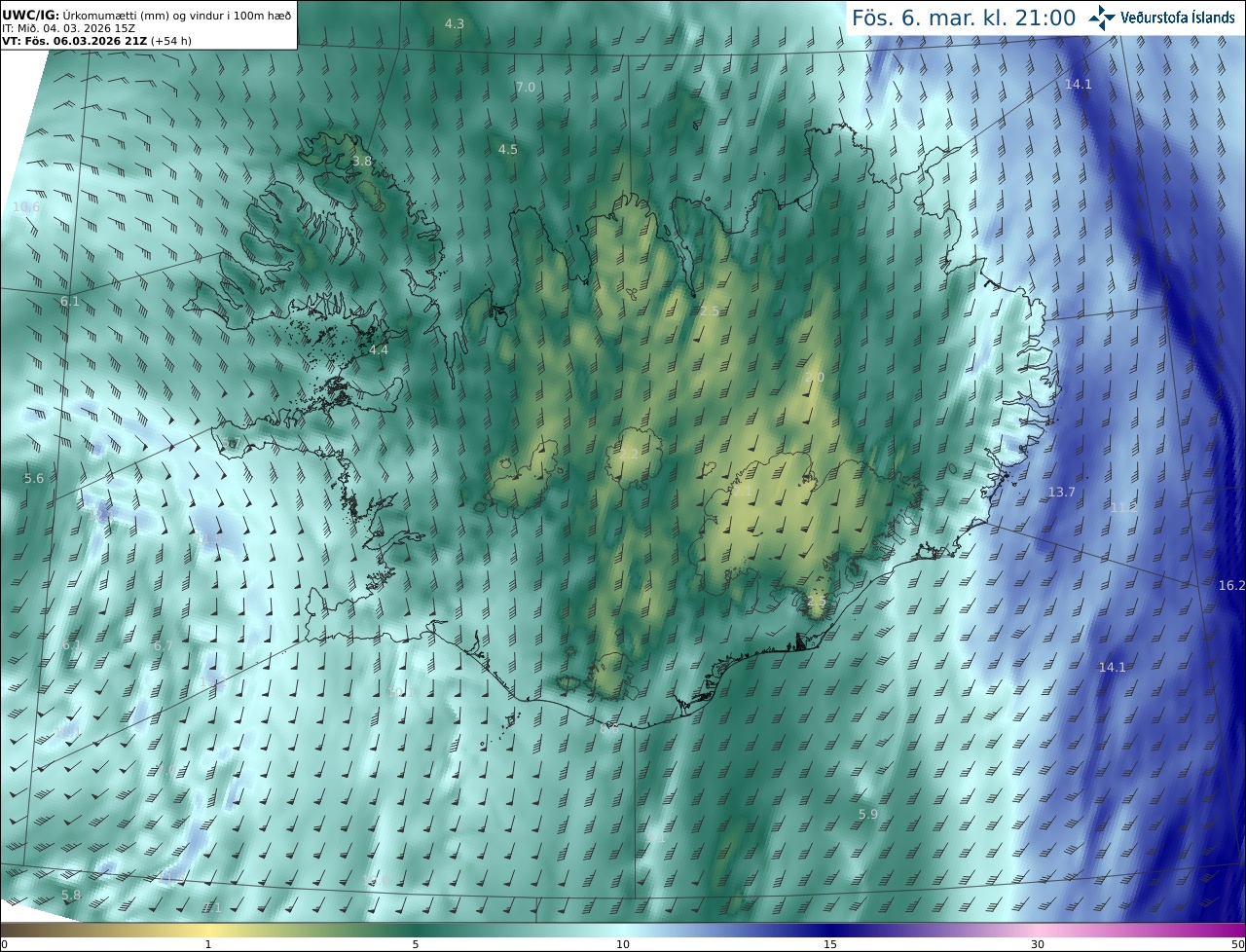Click the 4.5 value label
Image resolution: width=1246 pixels, height=952 pixels.
tap(508, 149)
